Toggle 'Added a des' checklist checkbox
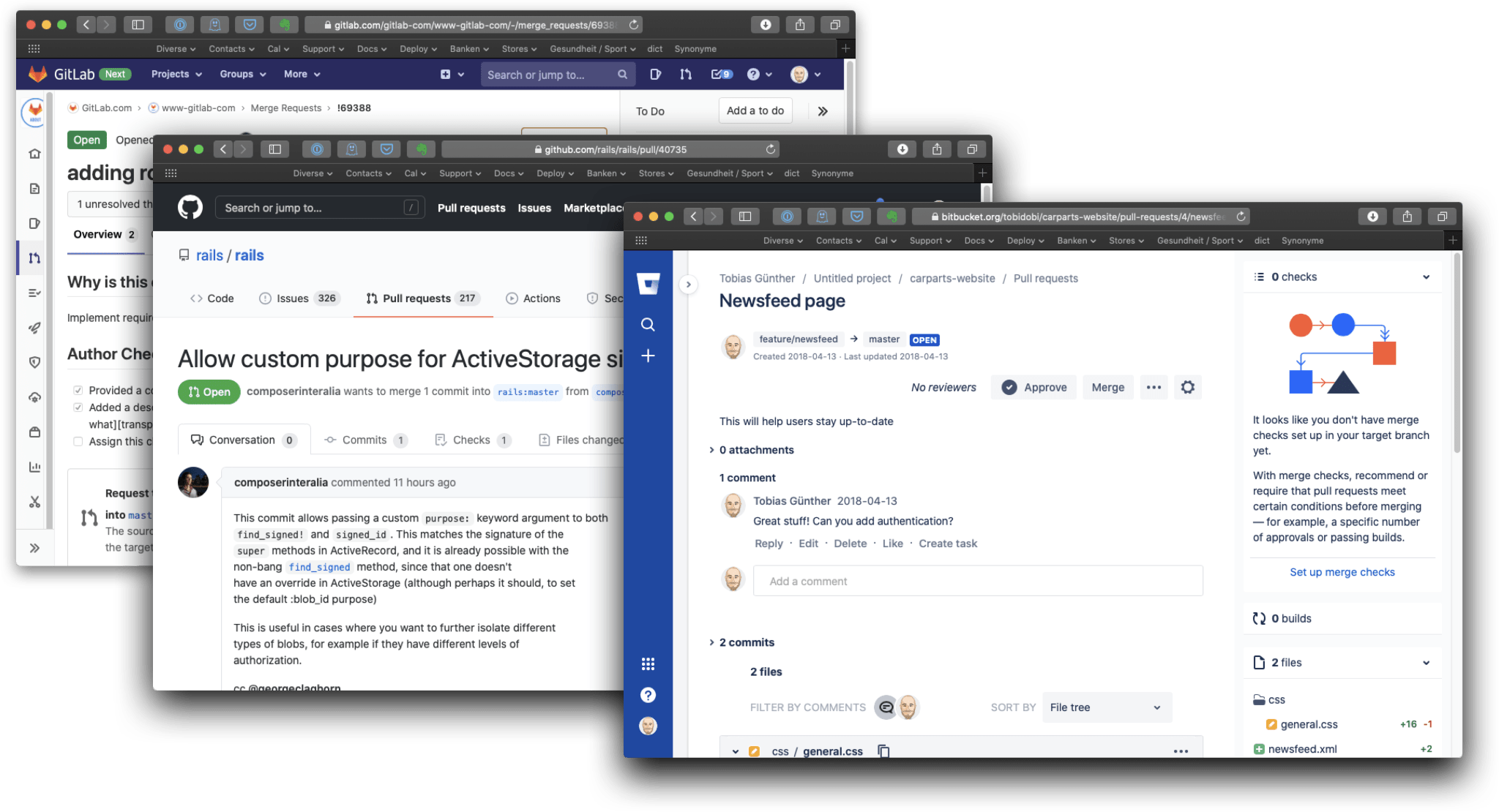The width and height of the screenshot is (1499, 812). [x=78, y=407]
